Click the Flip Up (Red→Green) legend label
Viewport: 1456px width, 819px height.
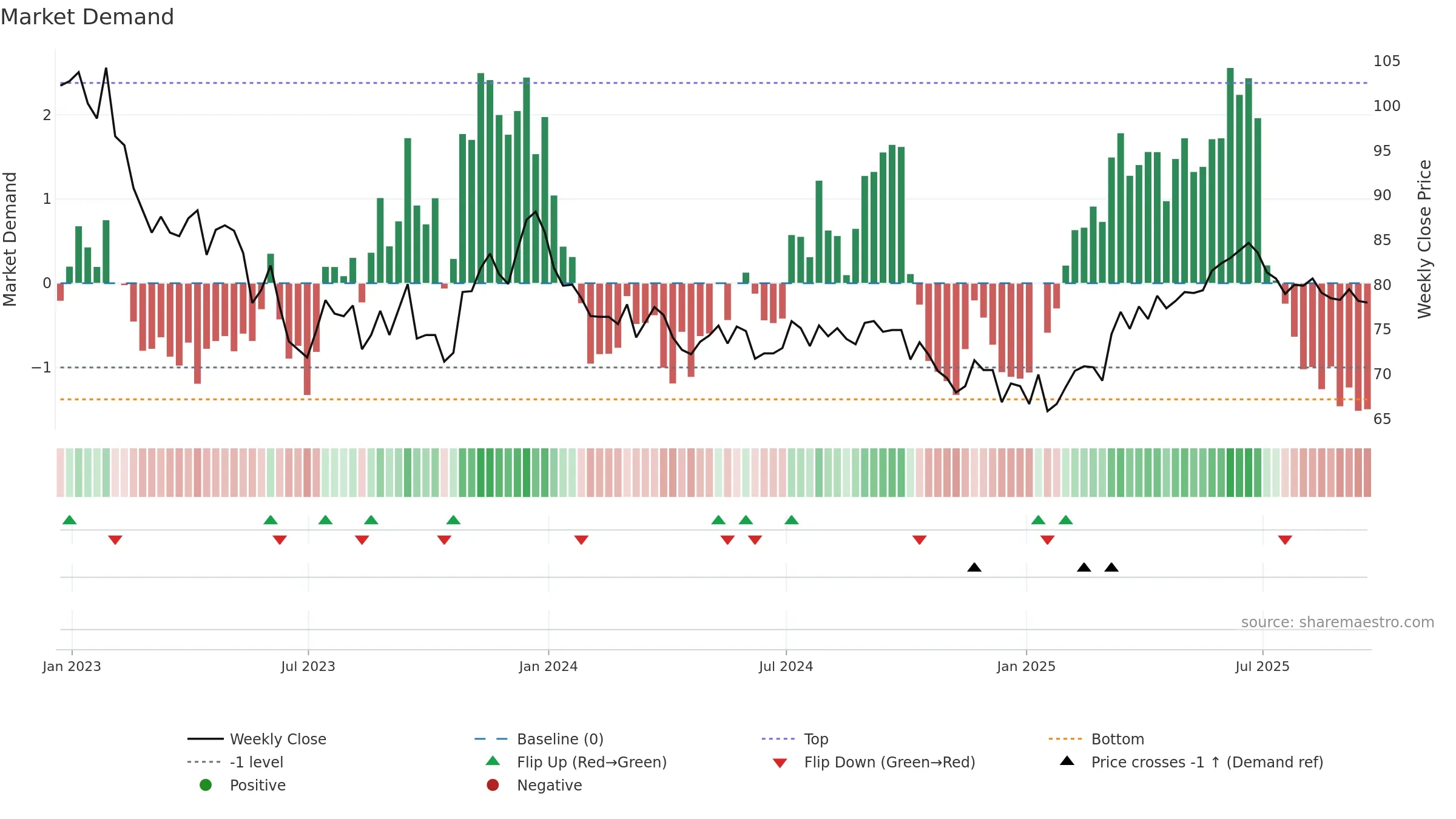[592, 762]
